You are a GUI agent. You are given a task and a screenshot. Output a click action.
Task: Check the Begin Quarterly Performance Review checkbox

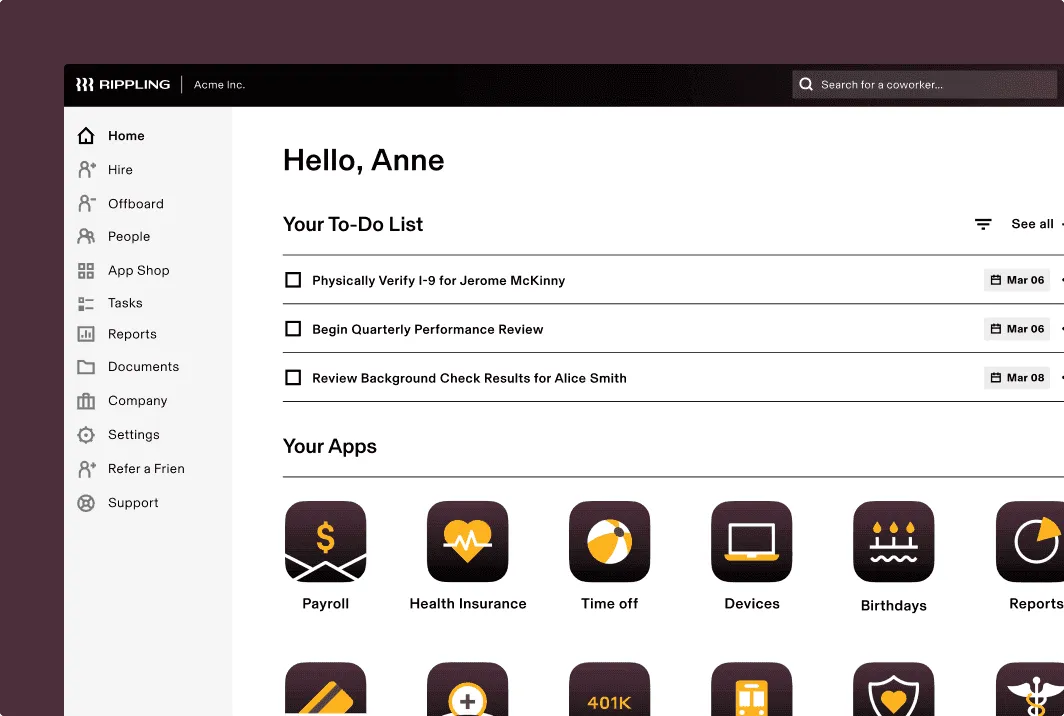(293, 328)
